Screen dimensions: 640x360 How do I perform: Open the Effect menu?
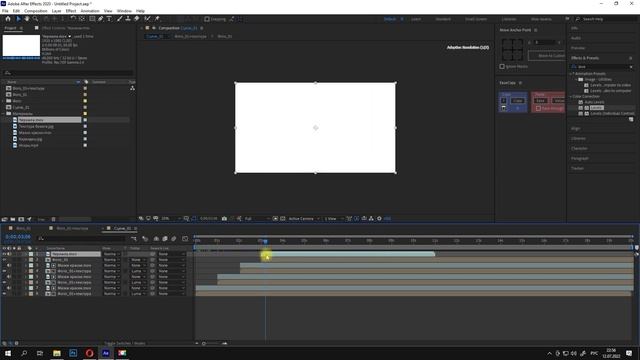point(71,11)
